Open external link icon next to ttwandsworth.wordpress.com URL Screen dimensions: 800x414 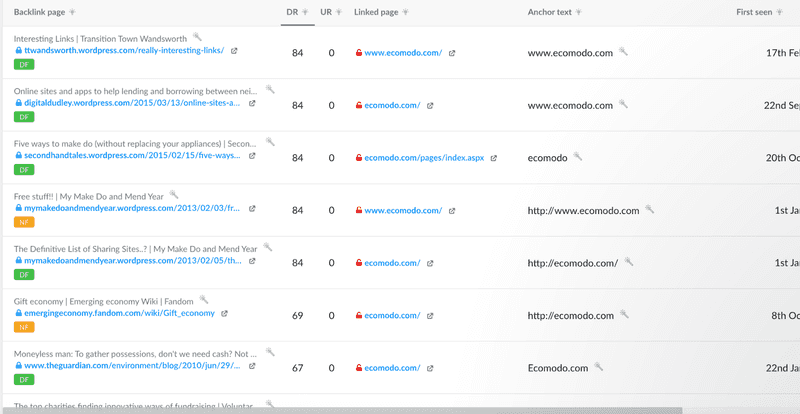[234, 51]
